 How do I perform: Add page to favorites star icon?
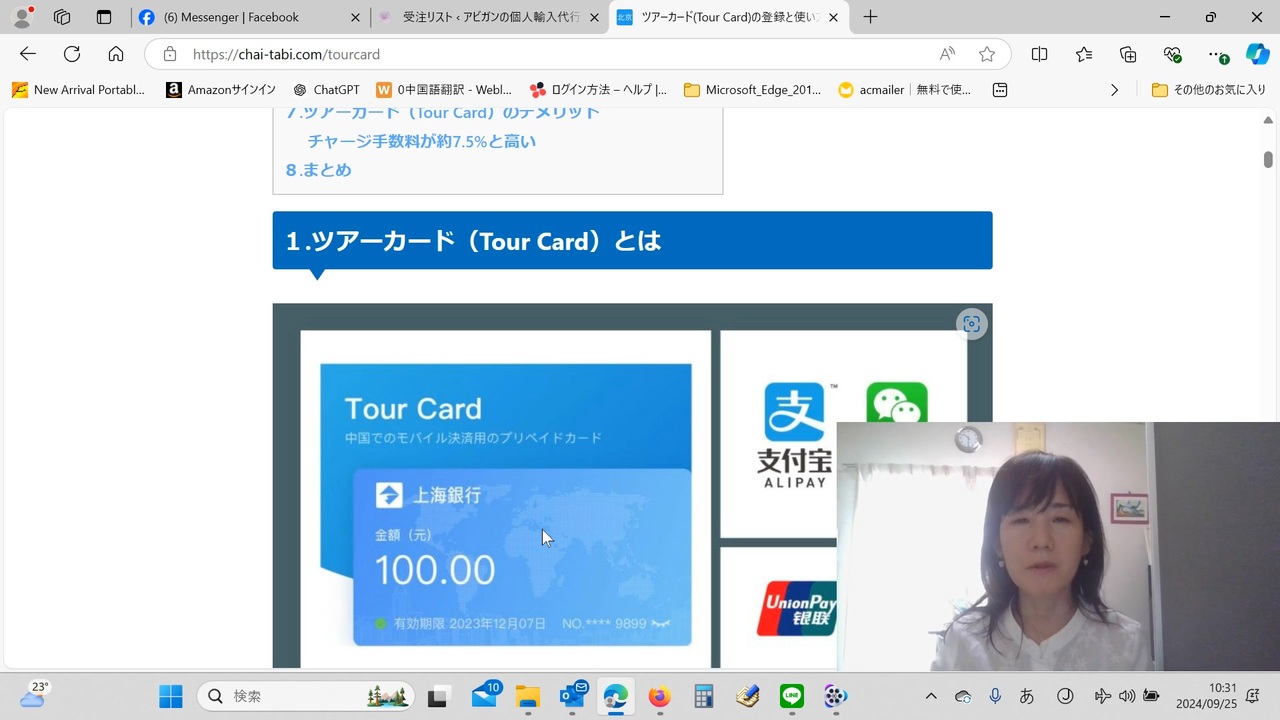(x=987, y=54)
